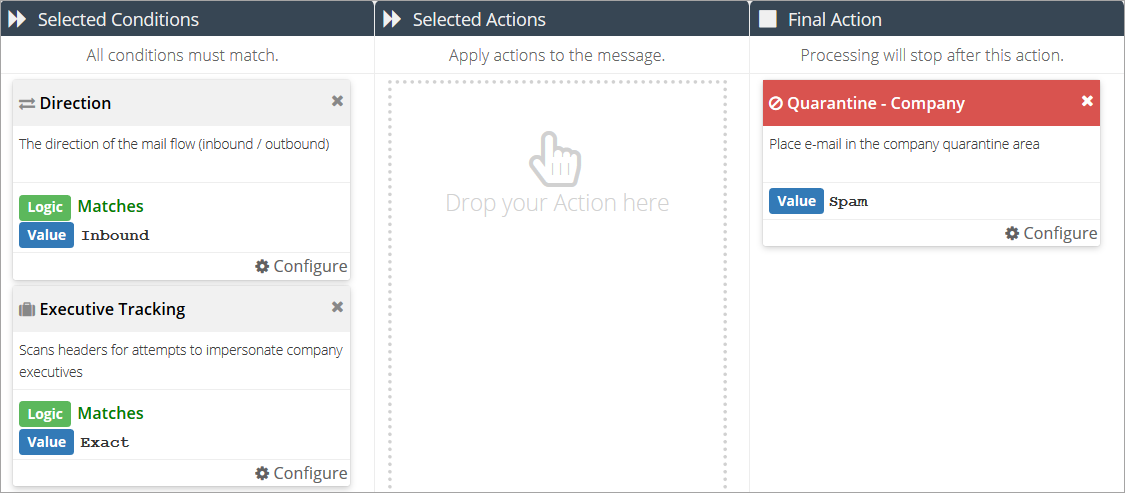Click the Exact Value badge
This screenshot has height=493, width=1125.
46,442
